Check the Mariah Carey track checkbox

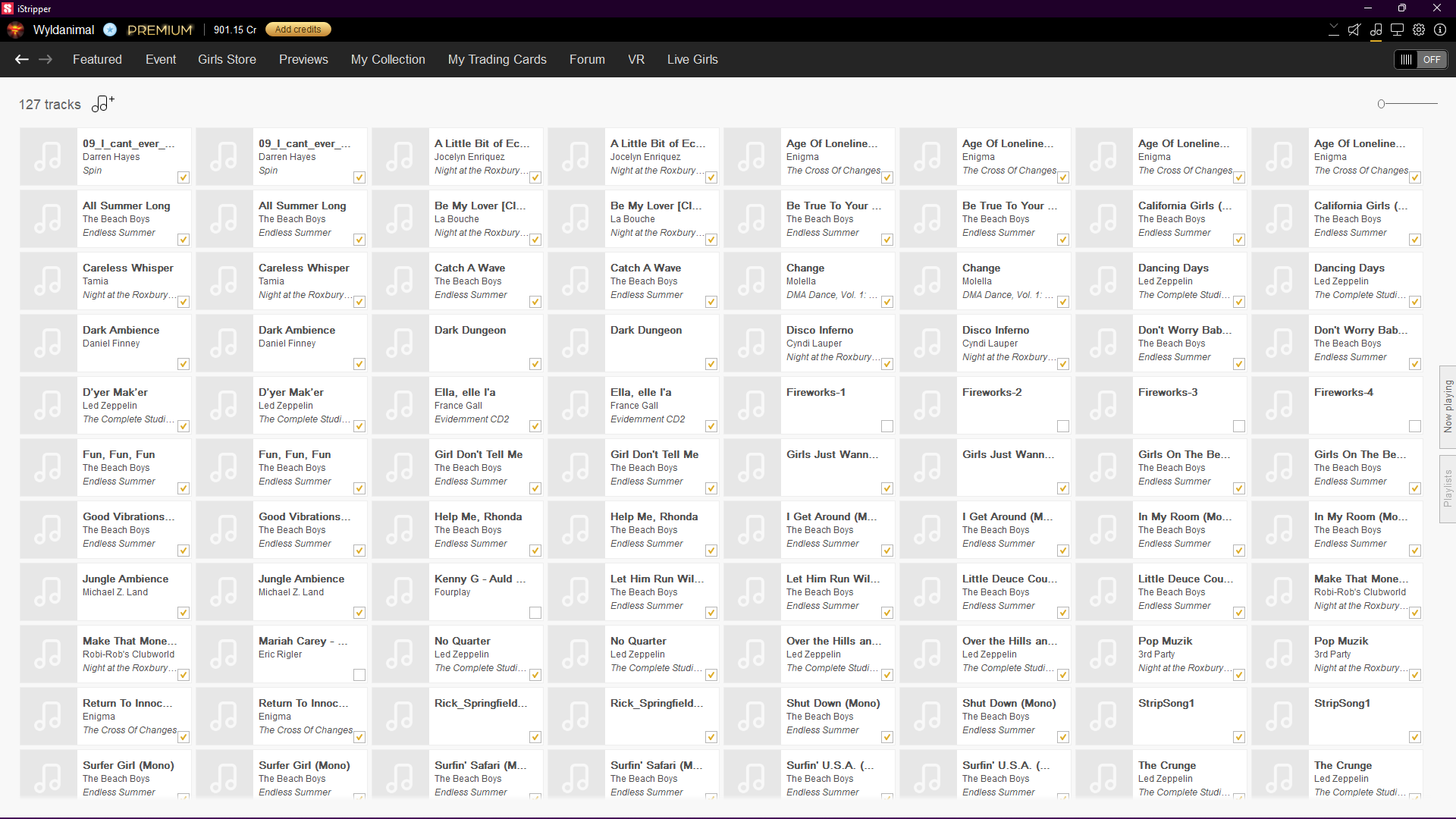359,675
